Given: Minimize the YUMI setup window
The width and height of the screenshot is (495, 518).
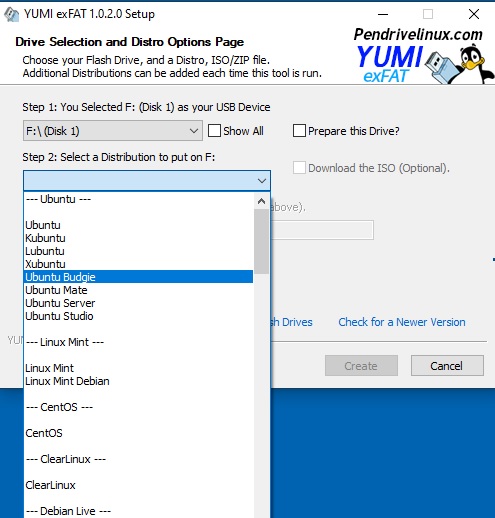Looking at the screenshot, I should [383, 14].
